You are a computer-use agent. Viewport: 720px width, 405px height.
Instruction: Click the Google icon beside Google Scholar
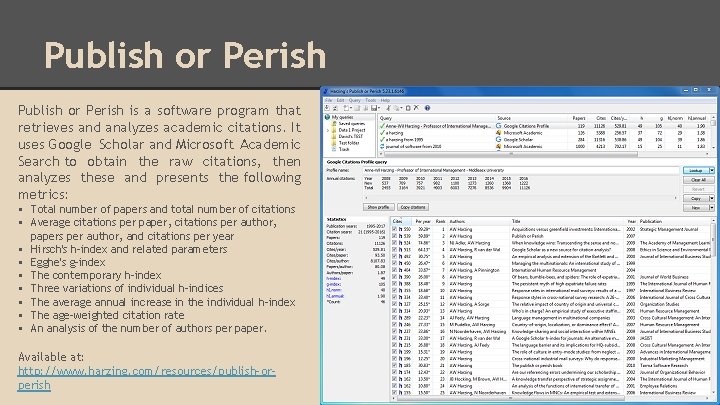tap(498, 139)
